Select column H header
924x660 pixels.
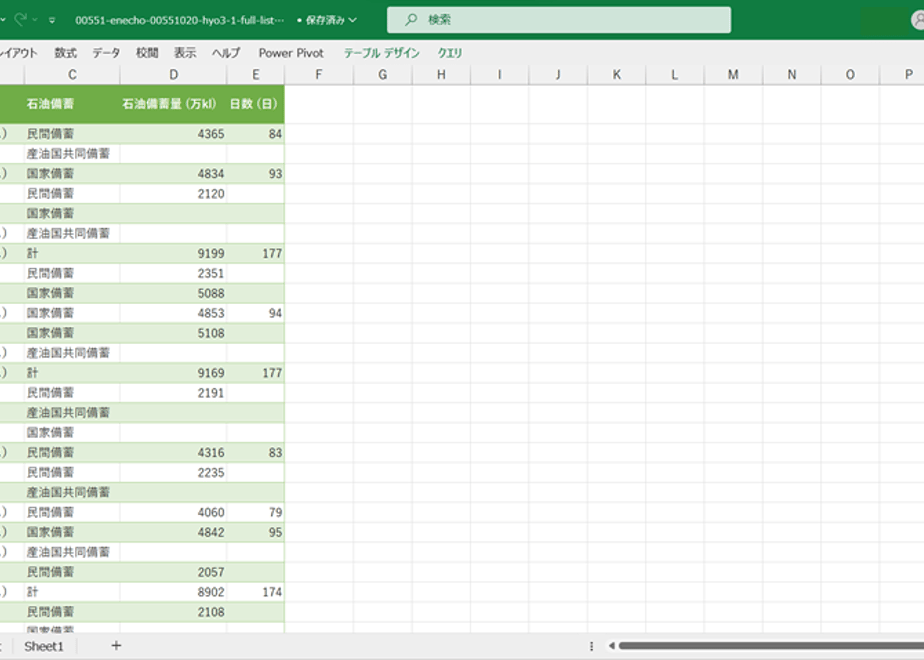441,75
